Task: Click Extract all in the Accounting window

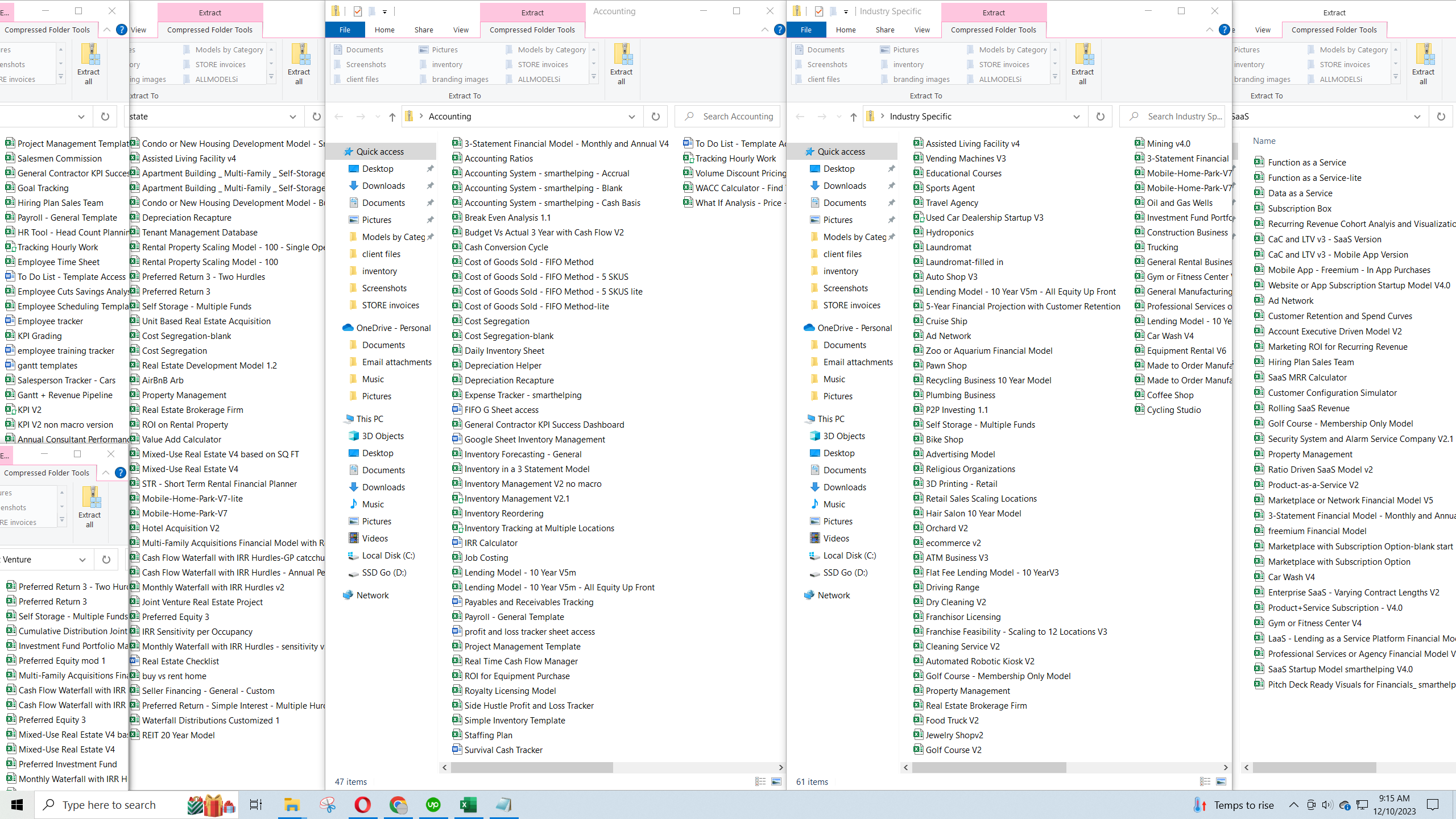Action: pyautogui.click(x=621, y=64)
